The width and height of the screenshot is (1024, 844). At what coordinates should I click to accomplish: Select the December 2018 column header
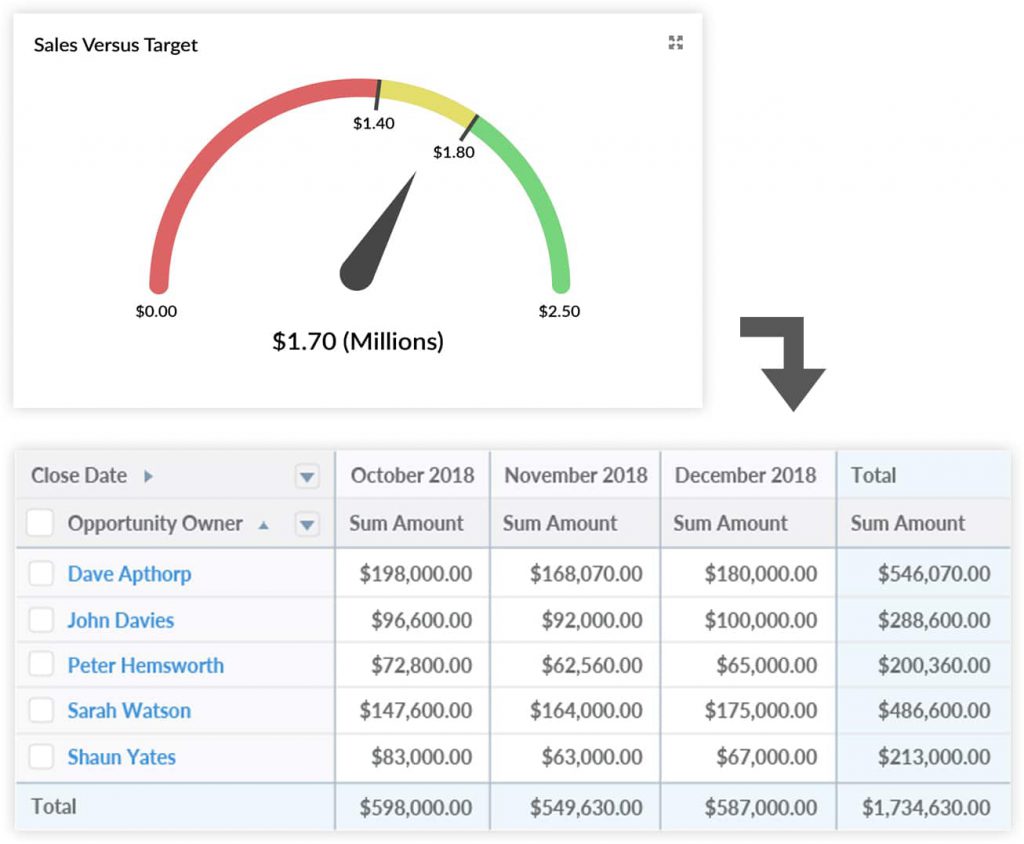click(x=745, y=475)
